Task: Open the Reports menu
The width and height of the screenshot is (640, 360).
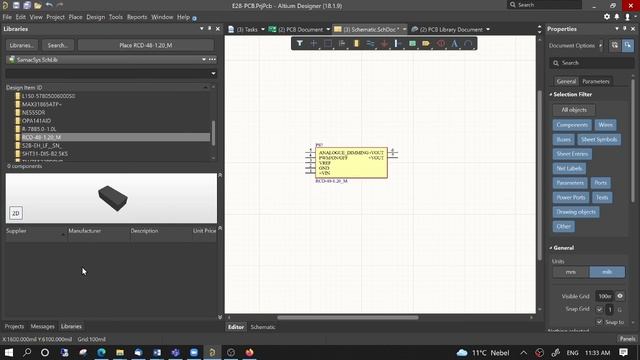Action: pyautogui.click(x=137, y=17)
